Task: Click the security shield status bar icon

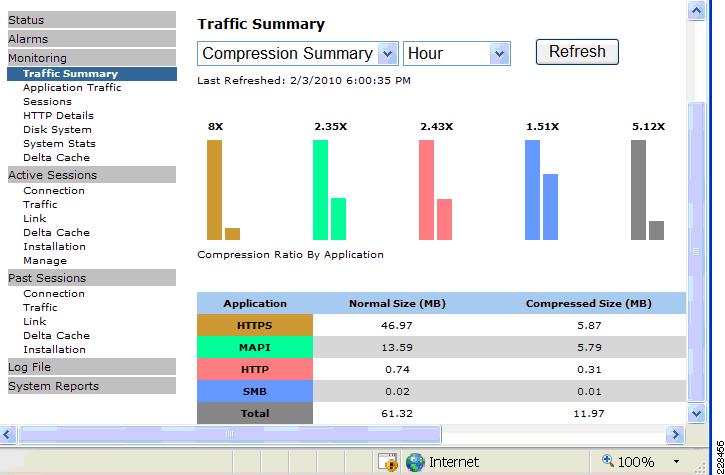Action: (387, 462)
